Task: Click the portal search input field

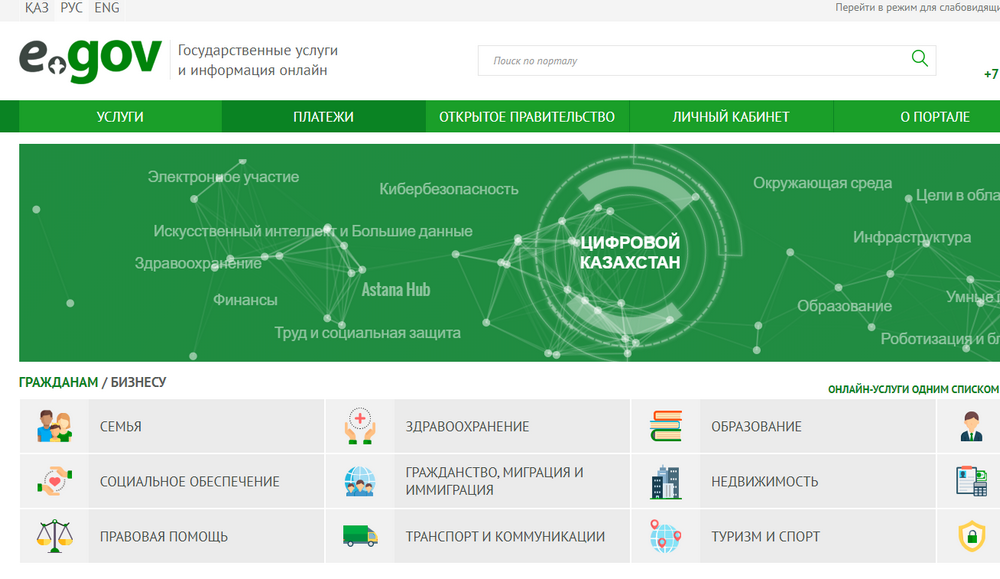Action: pyautogui.click(x=690, y=61)
